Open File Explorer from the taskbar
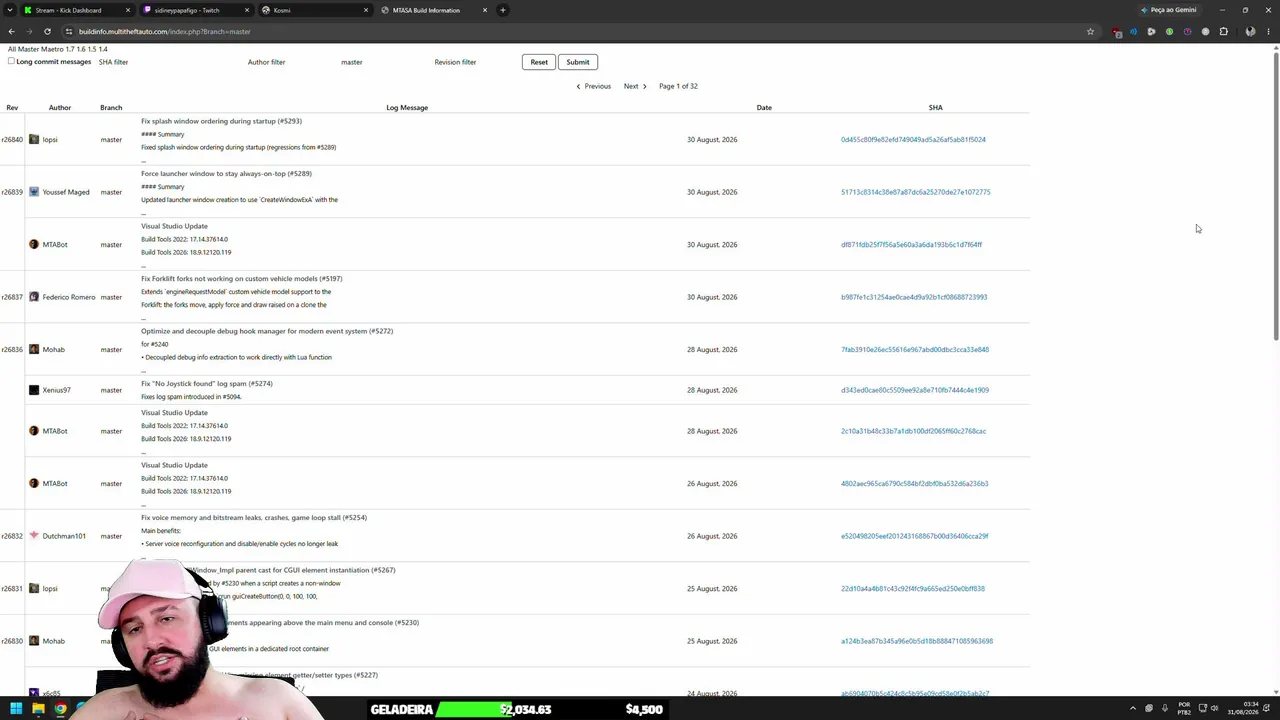This screenshot has height=720, width=1280. tap(38, 709)
